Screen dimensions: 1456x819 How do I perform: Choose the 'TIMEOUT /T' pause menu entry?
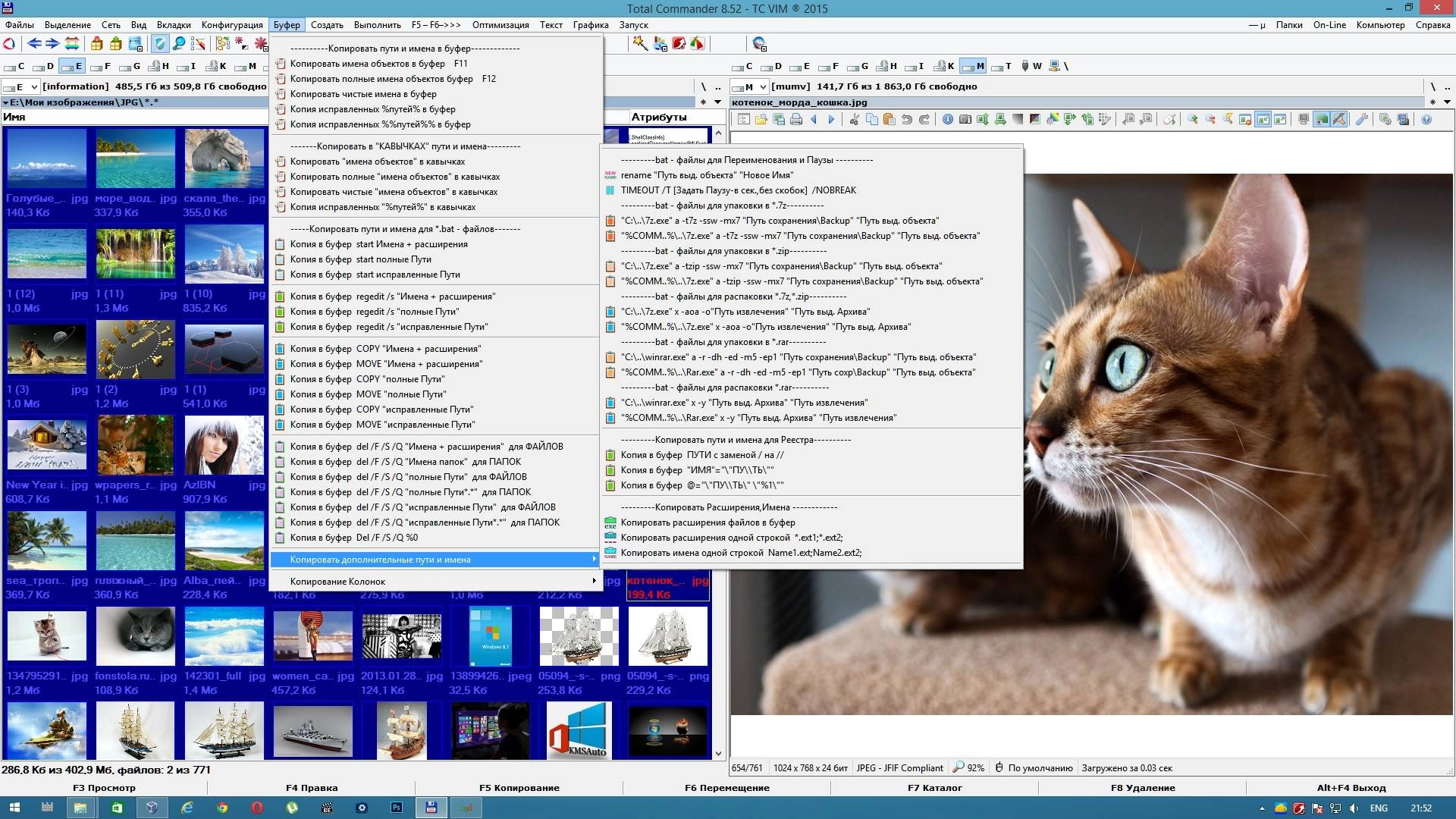point(812,190)
